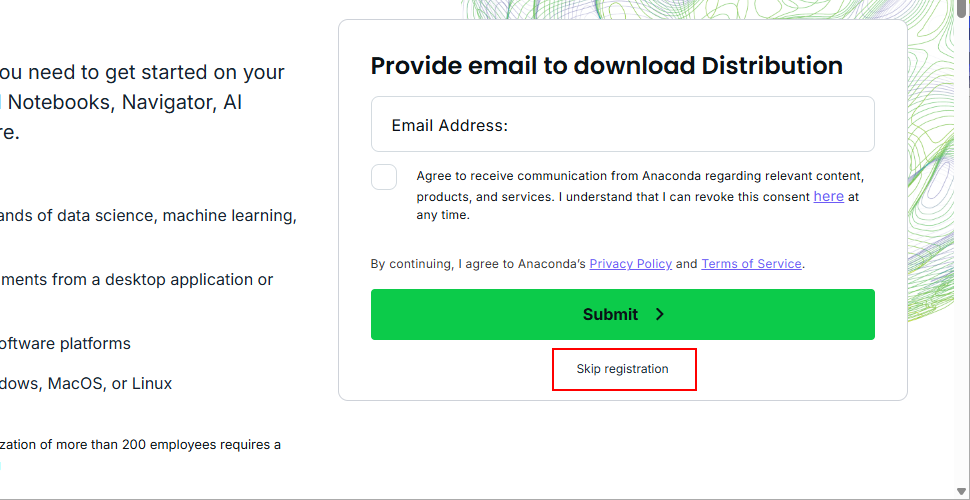Viewport: 970px width, 500px height.
Task: Click the 'MacOS, or Linux' text line
Action: 86,384
